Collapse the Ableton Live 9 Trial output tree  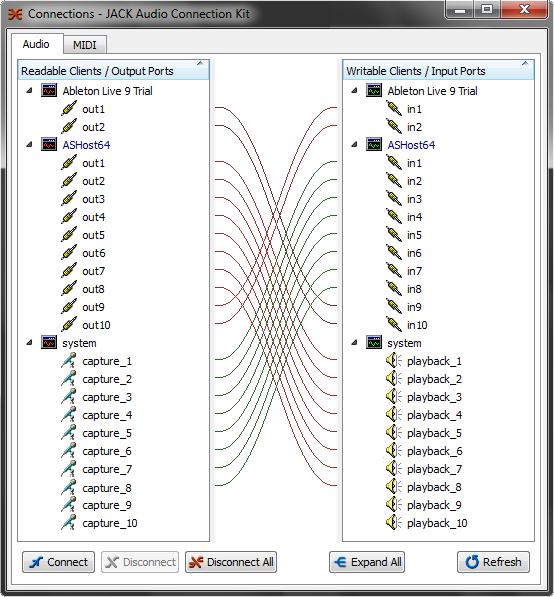(29, 91)
